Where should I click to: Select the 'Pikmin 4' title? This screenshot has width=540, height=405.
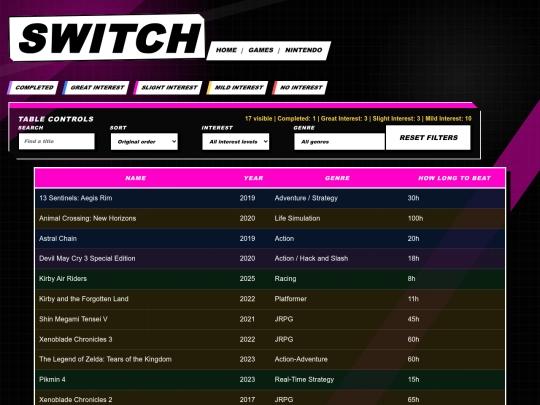[x=52, y=380]
